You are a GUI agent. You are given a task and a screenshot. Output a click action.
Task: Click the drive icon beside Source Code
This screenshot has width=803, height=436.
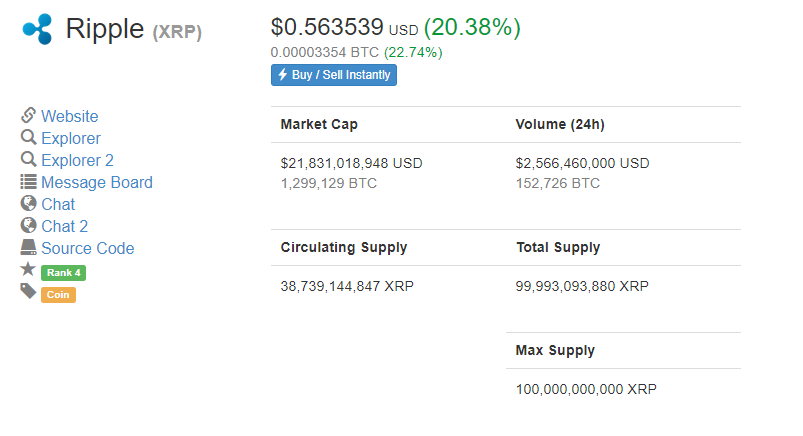(28, 247)
